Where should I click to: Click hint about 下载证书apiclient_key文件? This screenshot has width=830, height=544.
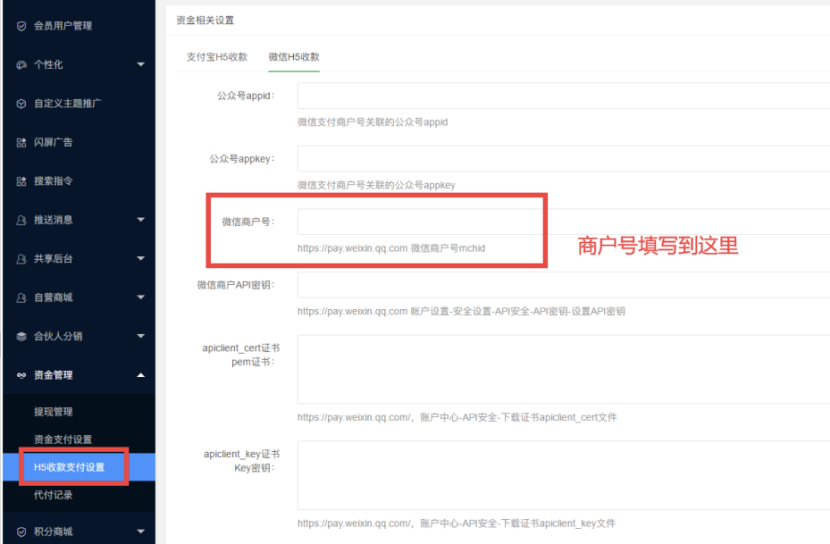tap(456, 523)
